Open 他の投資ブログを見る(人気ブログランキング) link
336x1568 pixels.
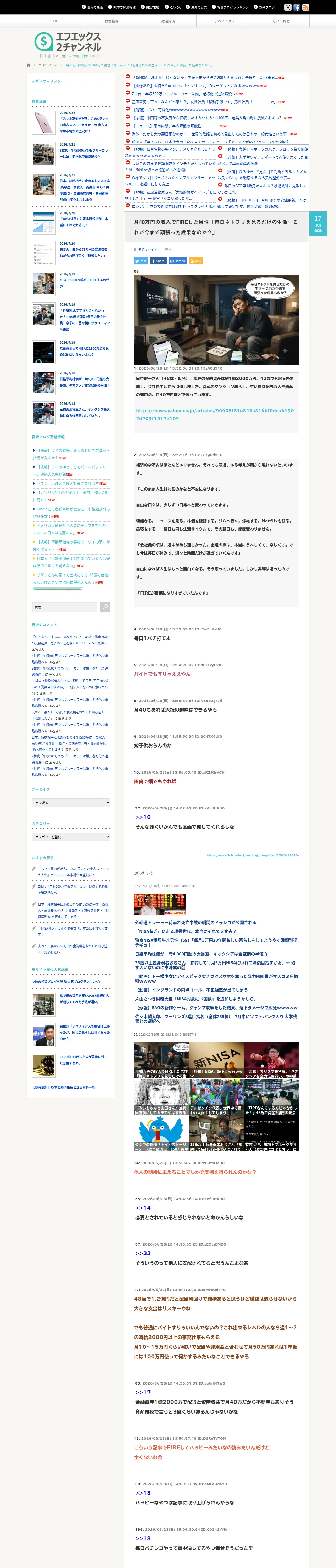click(x=66, y=981)
